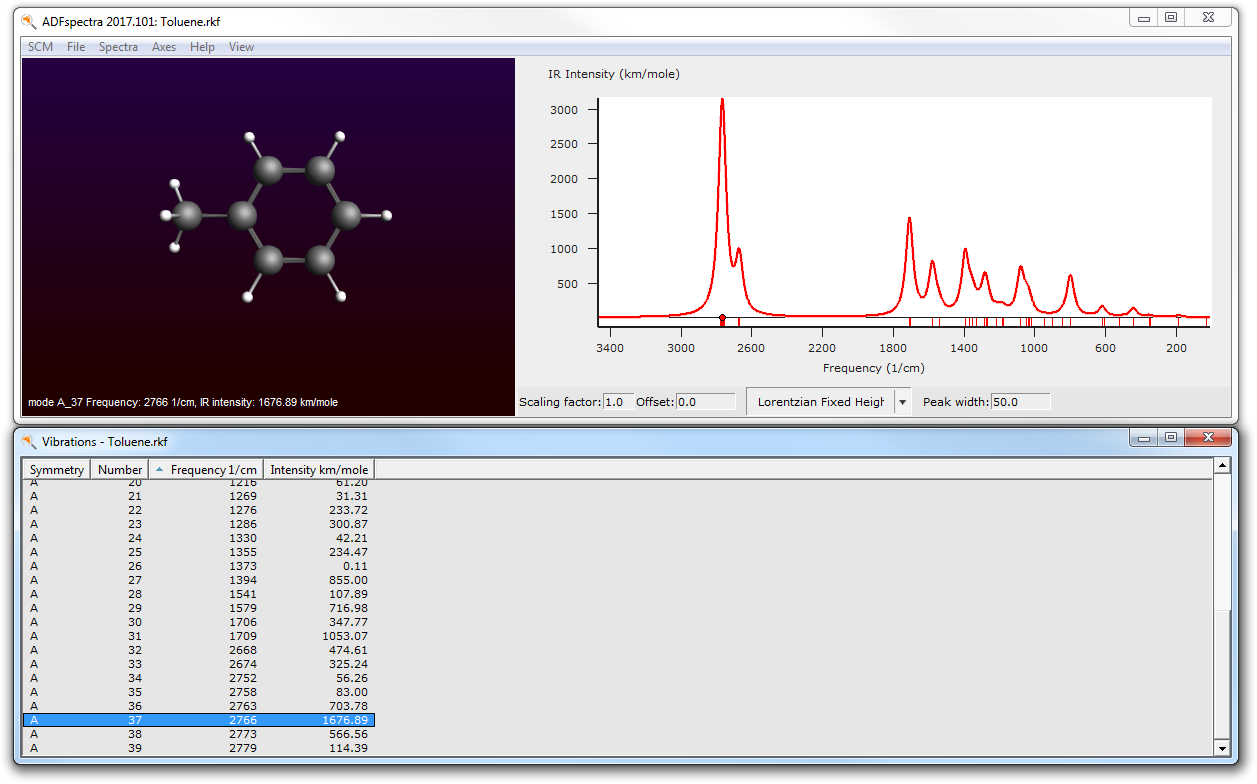Select mode 25 row with frequency 1355
Screen dimensions: 1257x784
(x=198, y=552)
